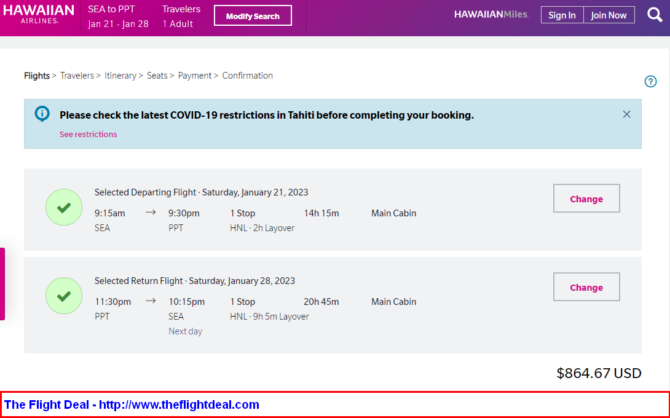Viewport: 670px width, 418px height.
Task: Click the SEA to PPT route text
Action: (x=111, y=9)
